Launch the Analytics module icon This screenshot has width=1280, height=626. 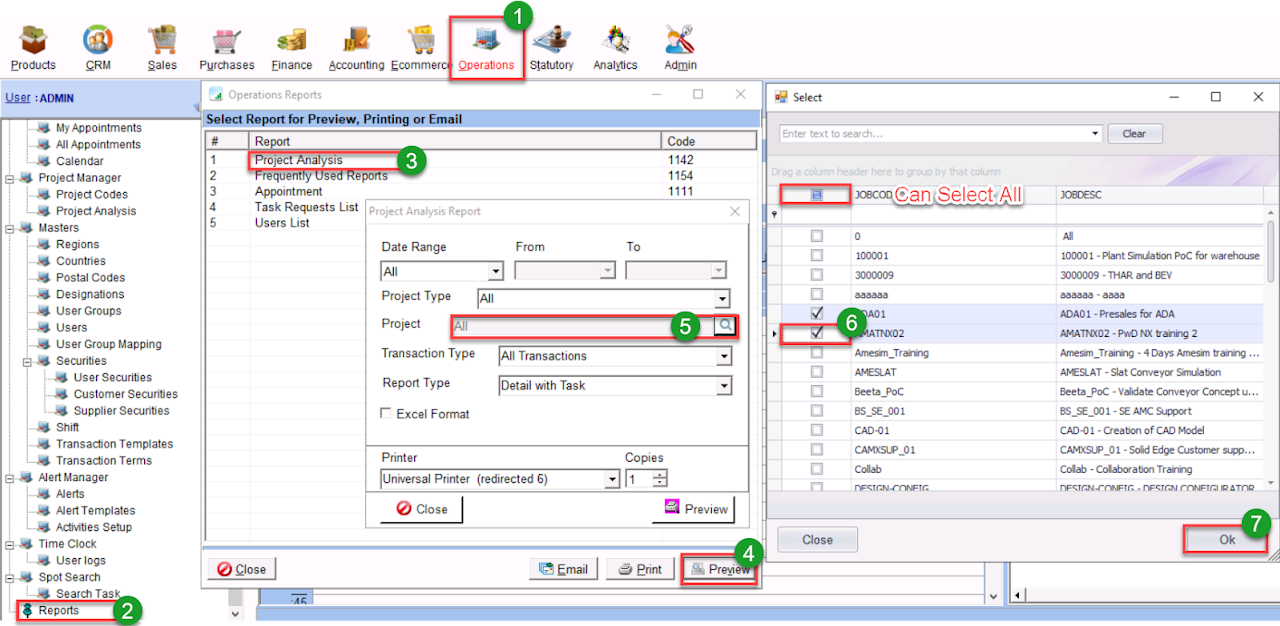[x=615, y=42]
